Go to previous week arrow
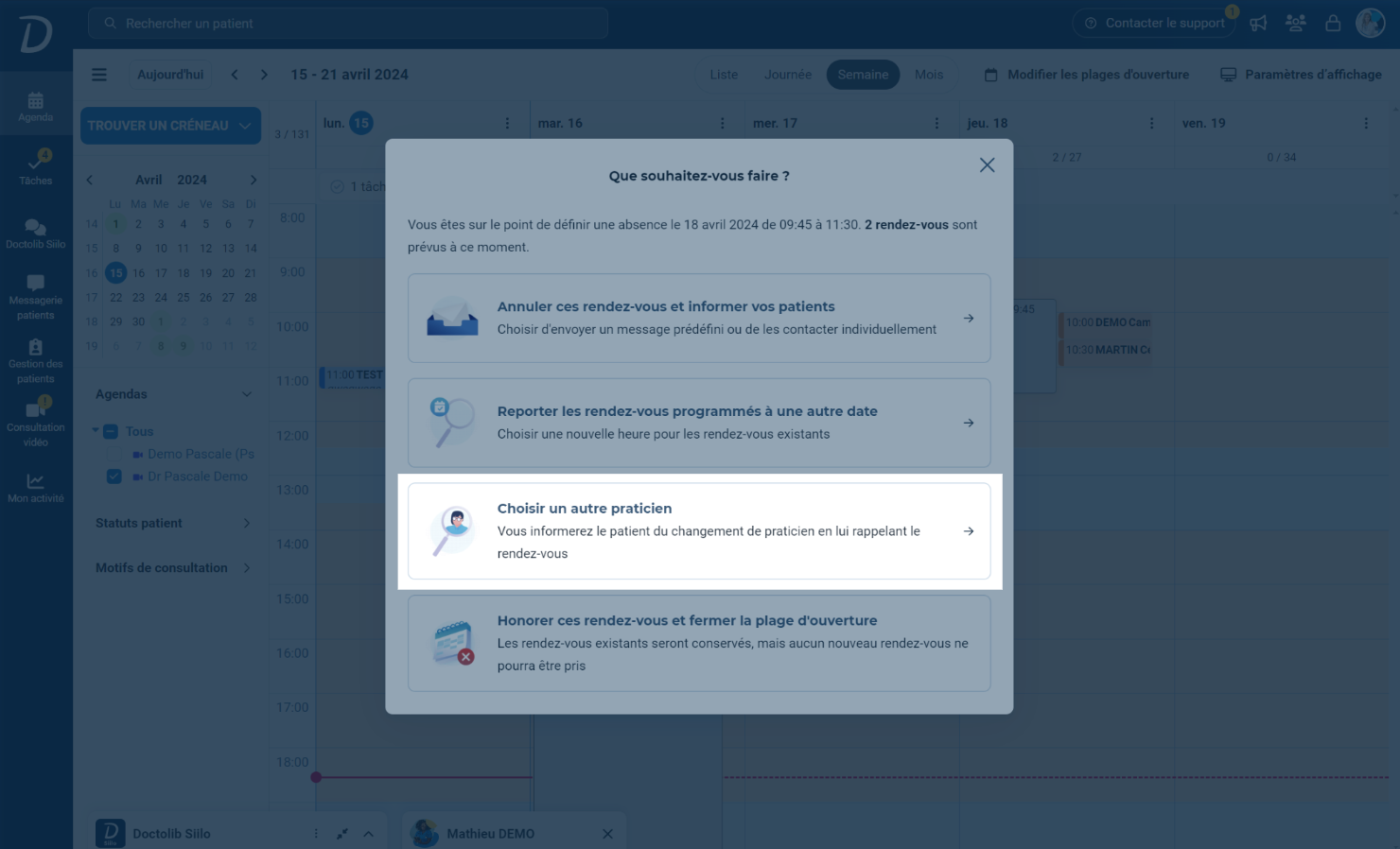The image size is (1400, 849). point(235,75)
